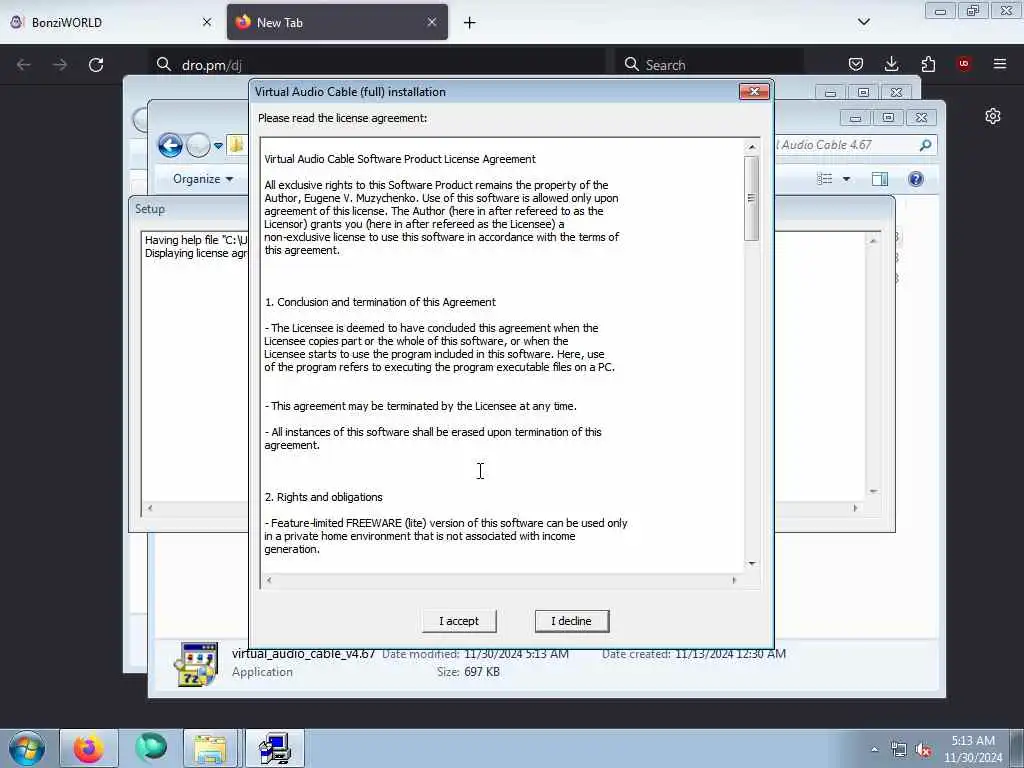This screenshot has height=768, width=1024.
Task: Go forward in Firefox history
Action: (59, 65)
